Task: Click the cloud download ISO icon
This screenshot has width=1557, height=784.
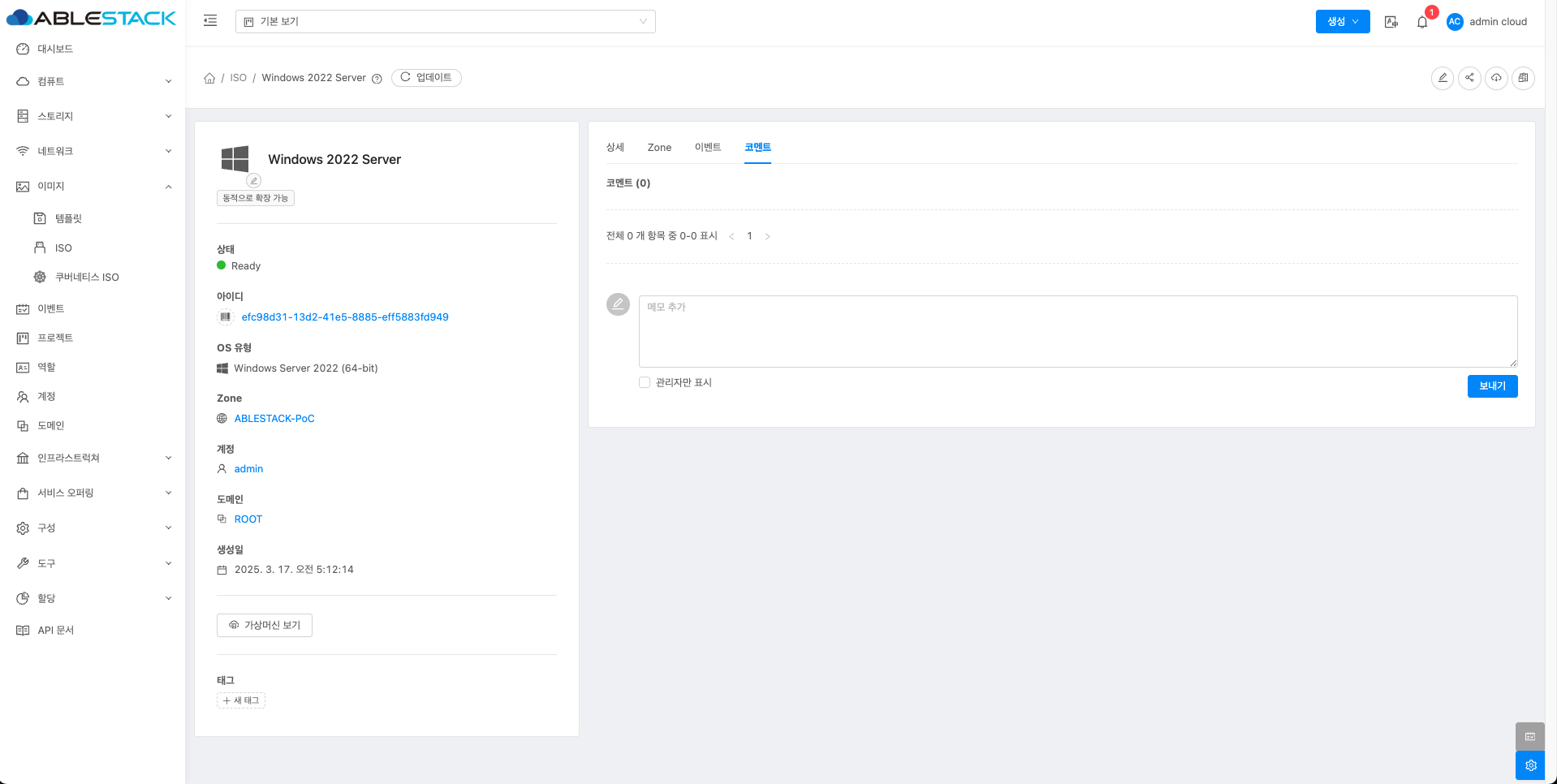Action: pyautogui.click(x=1496, y=78)
